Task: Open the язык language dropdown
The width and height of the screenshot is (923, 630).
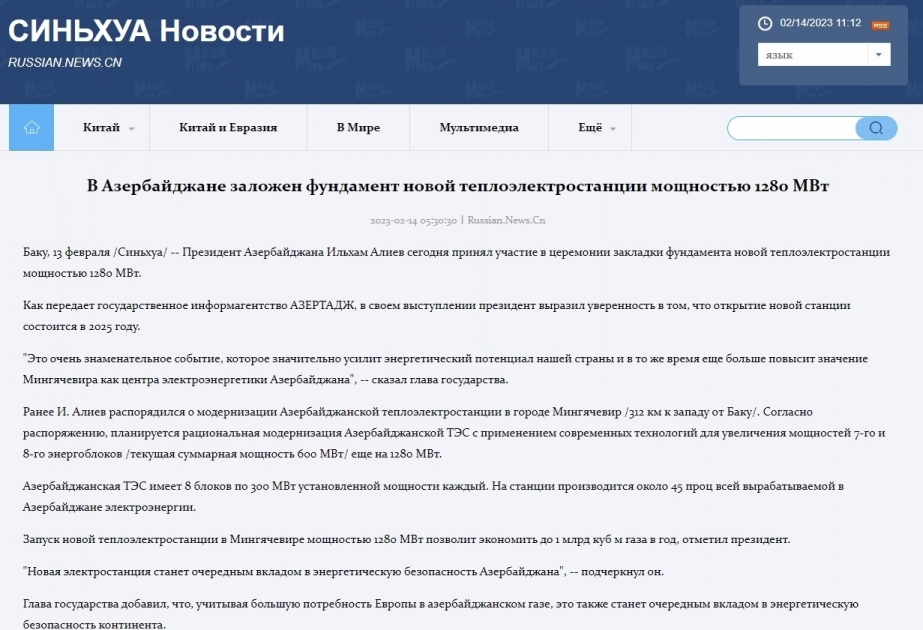Action: 824,55
